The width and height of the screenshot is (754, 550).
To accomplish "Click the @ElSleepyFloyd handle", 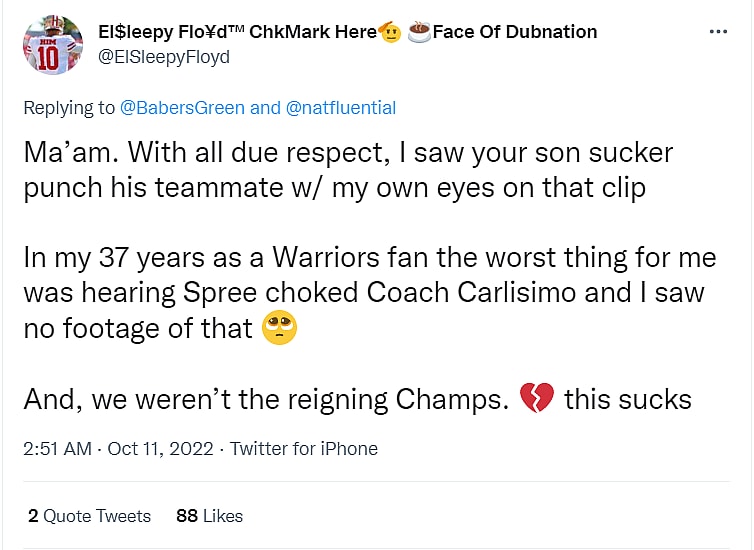I will pyautogui.click(x=162, y=57).
